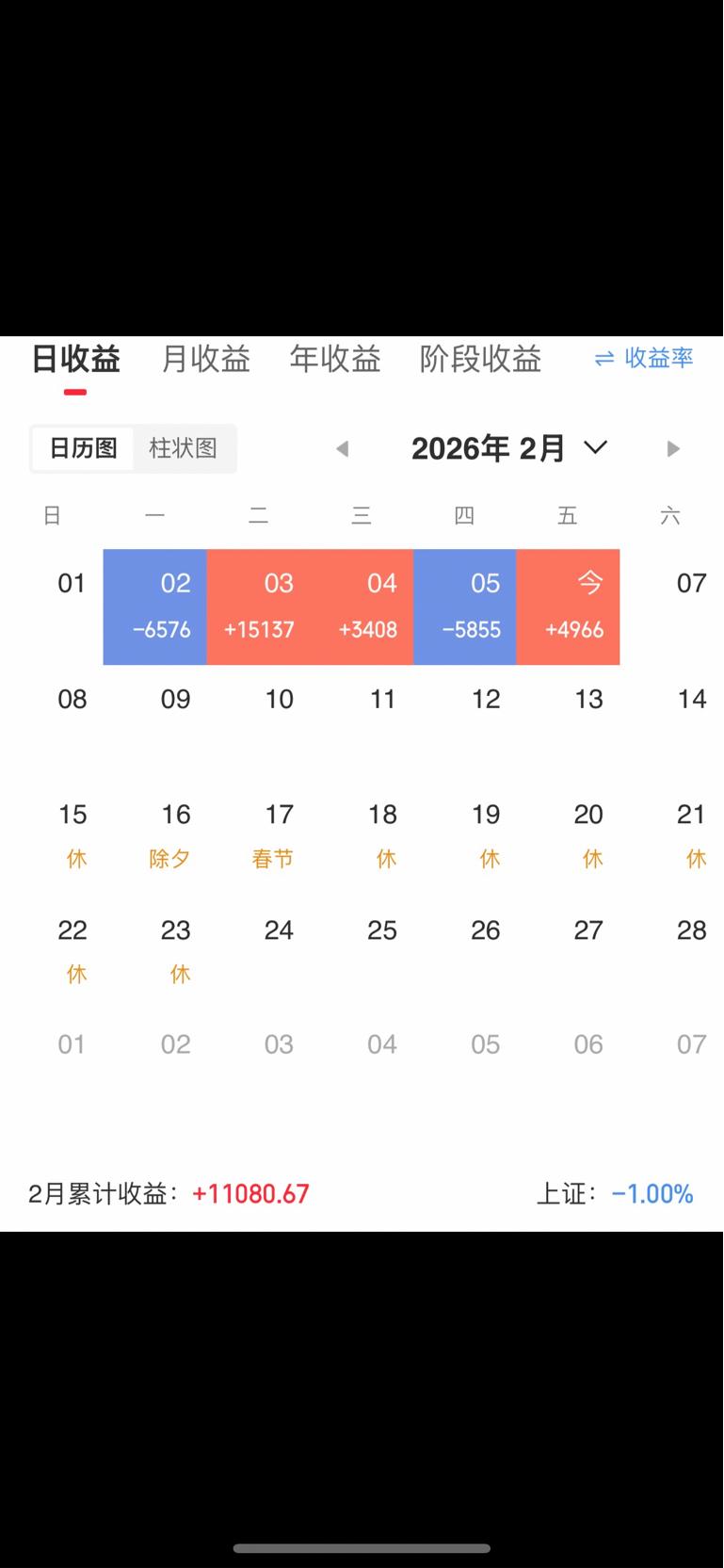The width and height of the screenshot is (724, 1568).
Task: Switch to 柱状图 view
Action: tap(184, 448)
